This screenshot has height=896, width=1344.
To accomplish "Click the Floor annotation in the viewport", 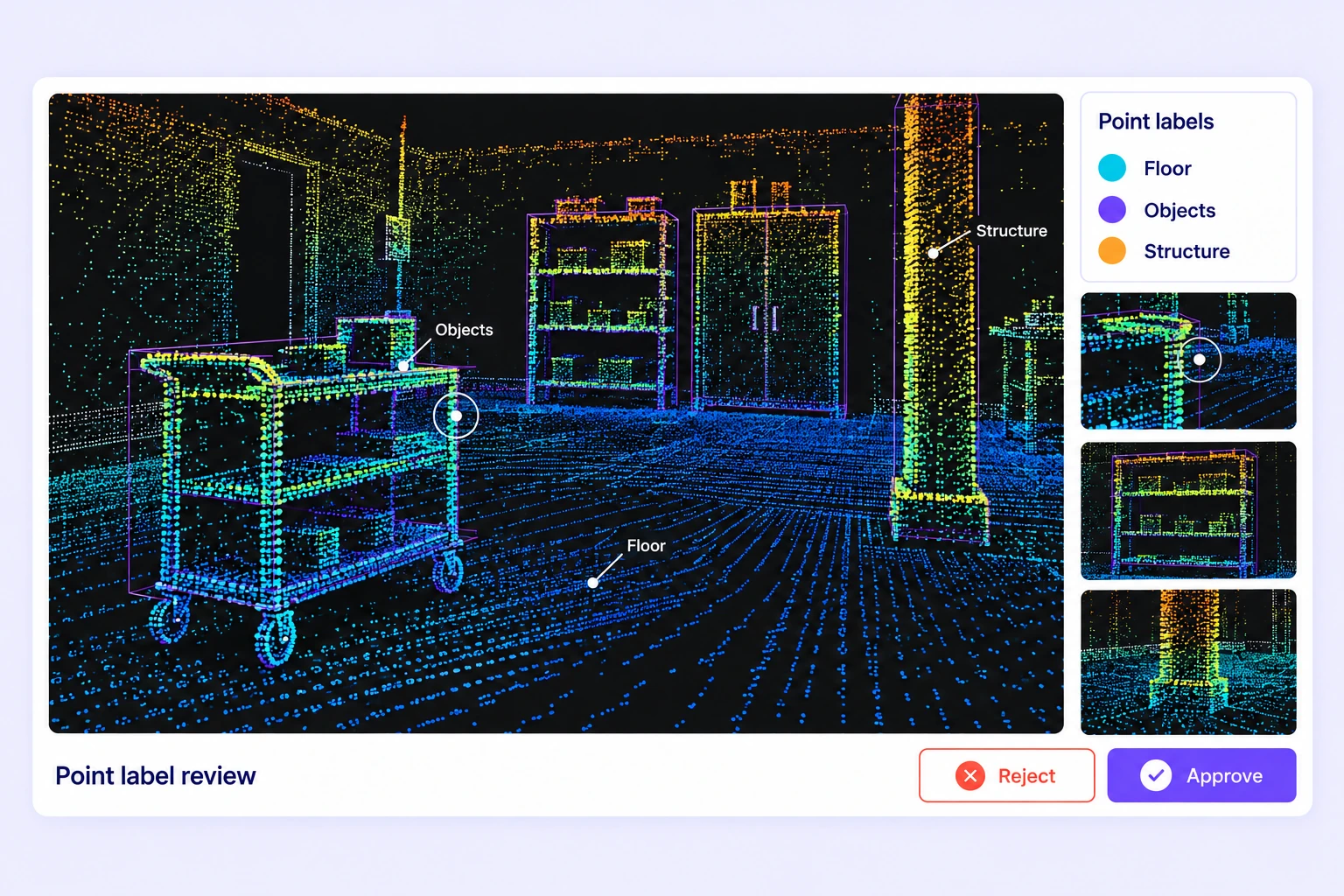I will [646, 546].
